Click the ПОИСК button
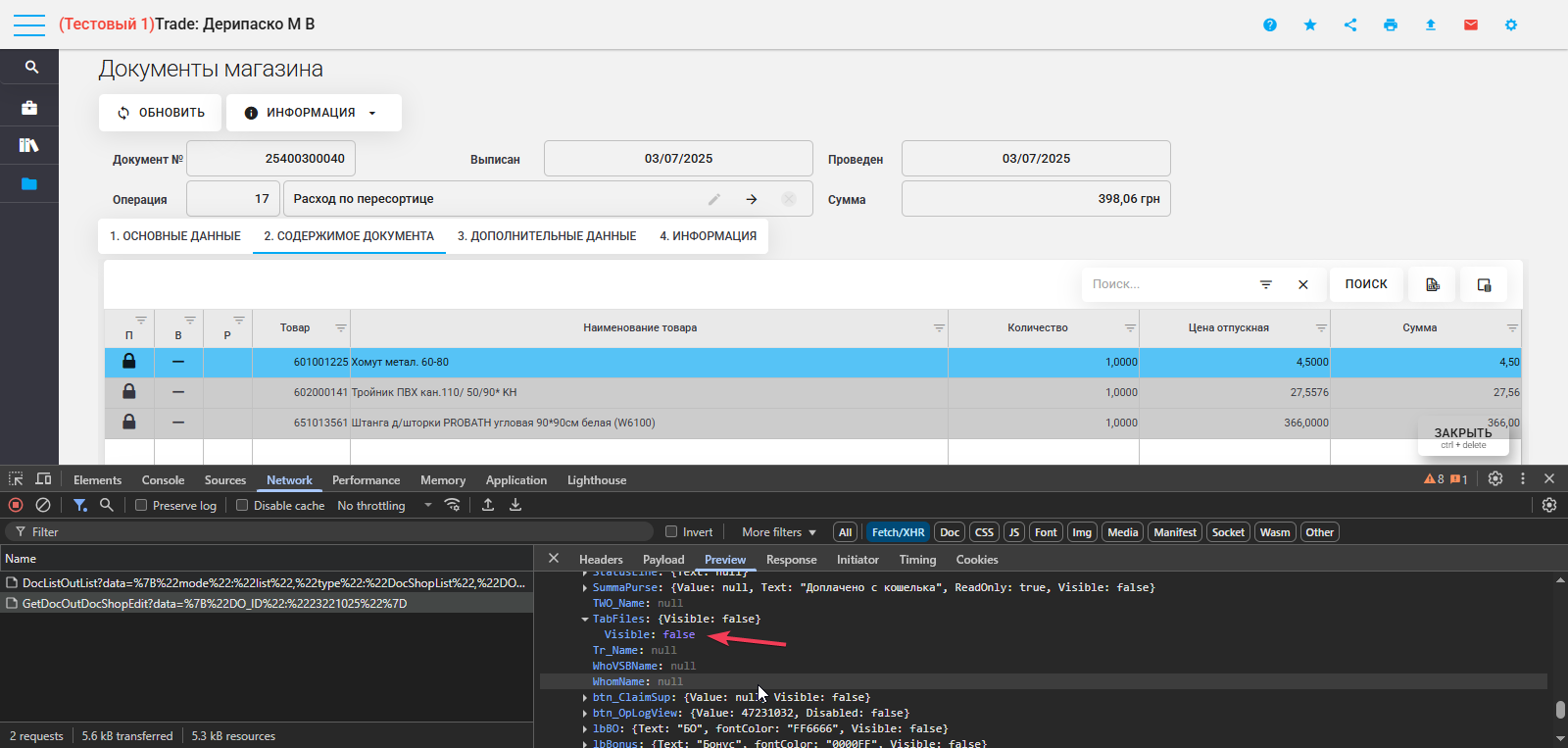 point(1366,284)
